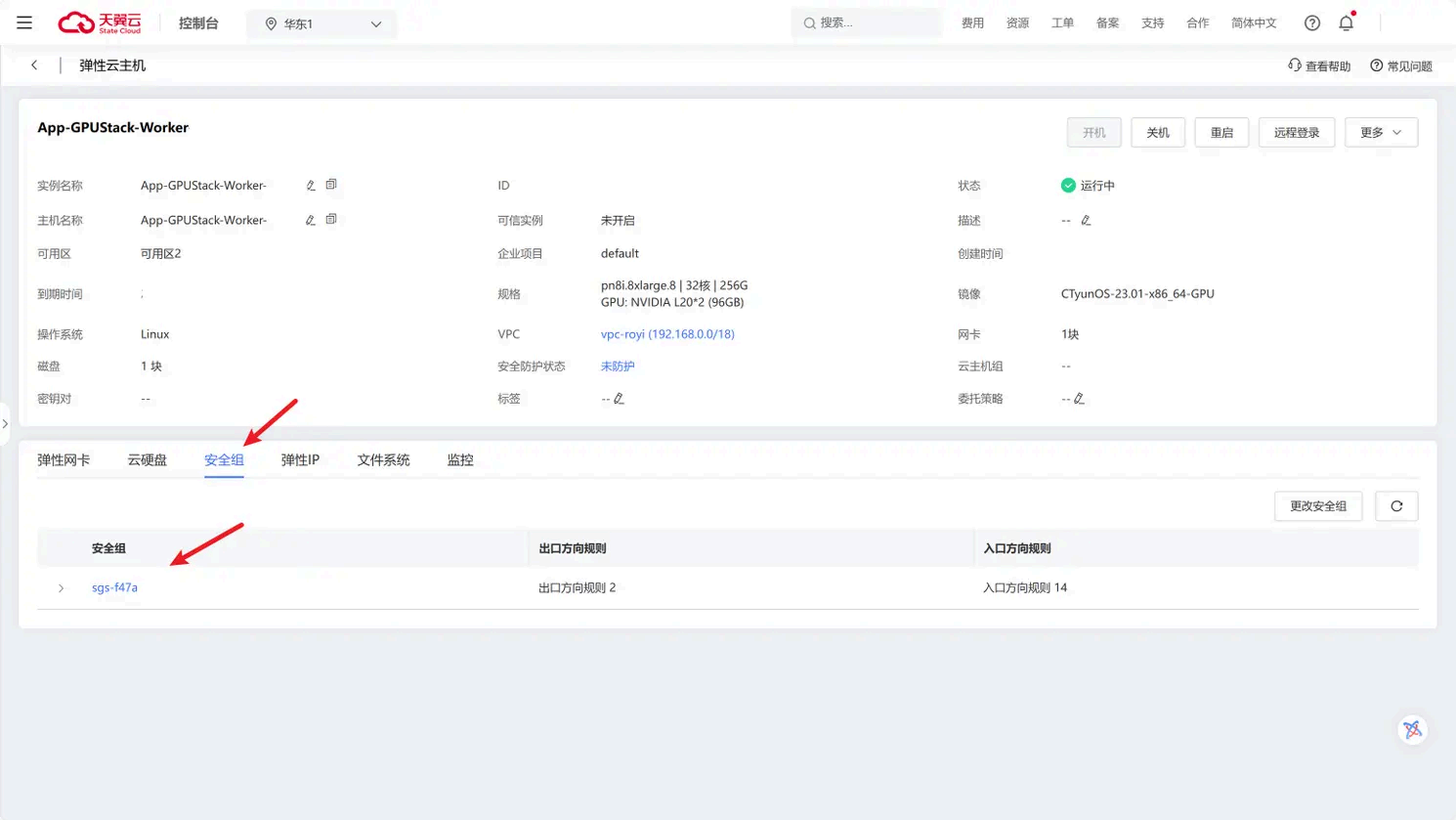Switch to the 弹性网卡 tab
The height and width of the screenshot is (820, 1456).
[x=64, y=460]
